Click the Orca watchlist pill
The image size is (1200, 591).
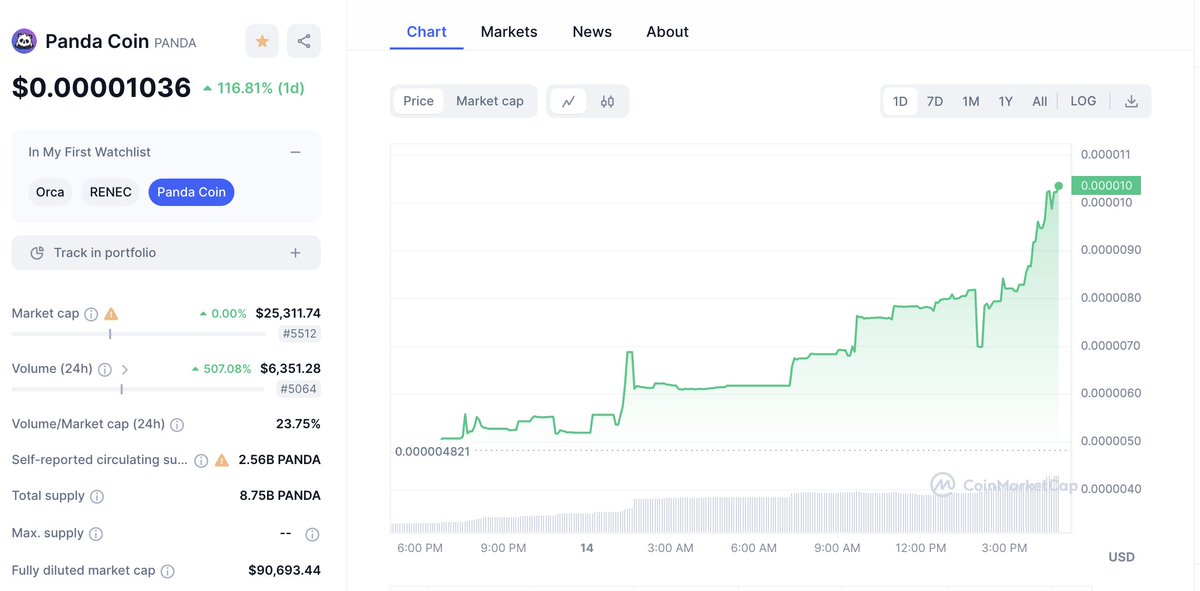tap(50, 191)
